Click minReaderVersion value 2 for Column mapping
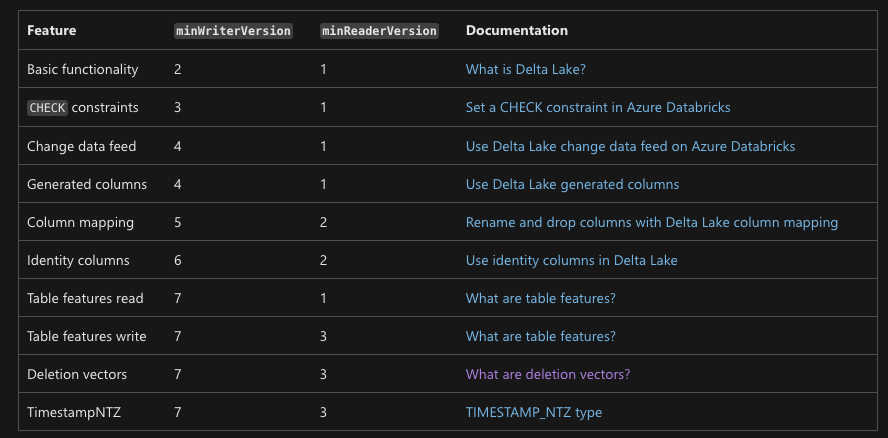This screenshot has height=438, width=888. pos(323,222)
